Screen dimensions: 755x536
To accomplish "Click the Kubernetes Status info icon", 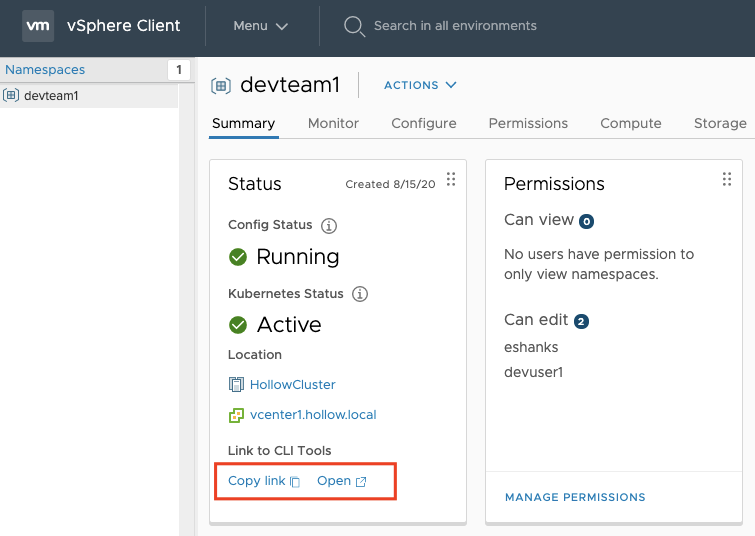I will point(360,294).
